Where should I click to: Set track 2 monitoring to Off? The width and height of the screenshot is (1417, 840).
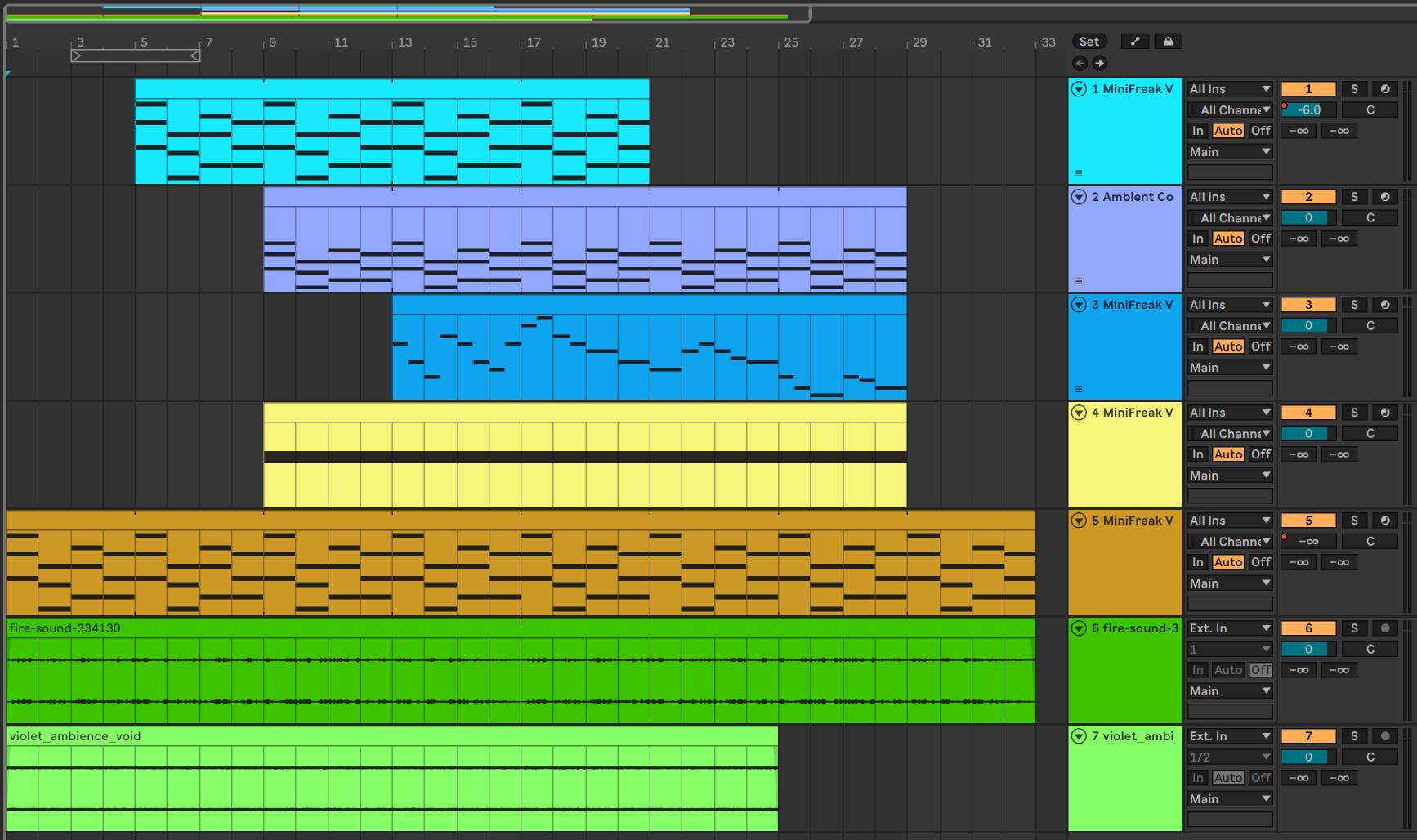1261,239
